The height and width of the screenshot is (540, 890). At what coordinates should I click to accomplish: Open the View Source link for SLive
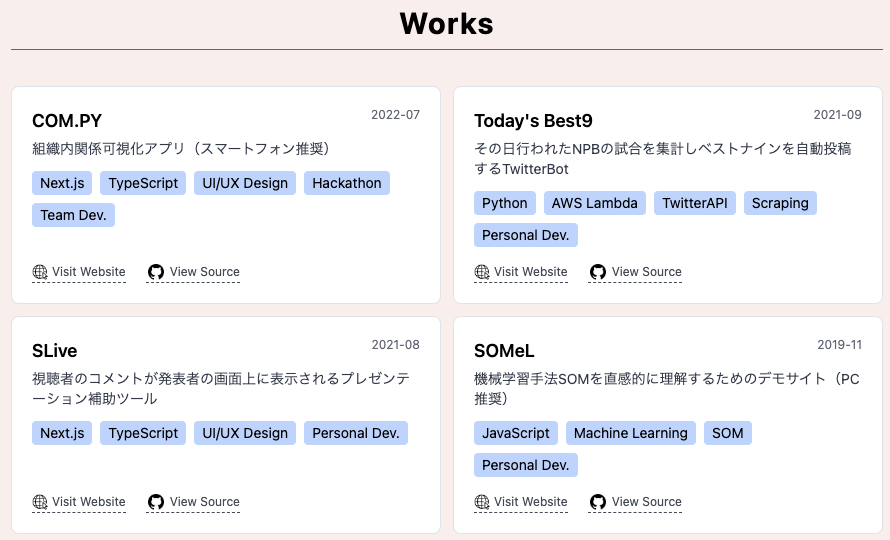(x=193, y=502)
